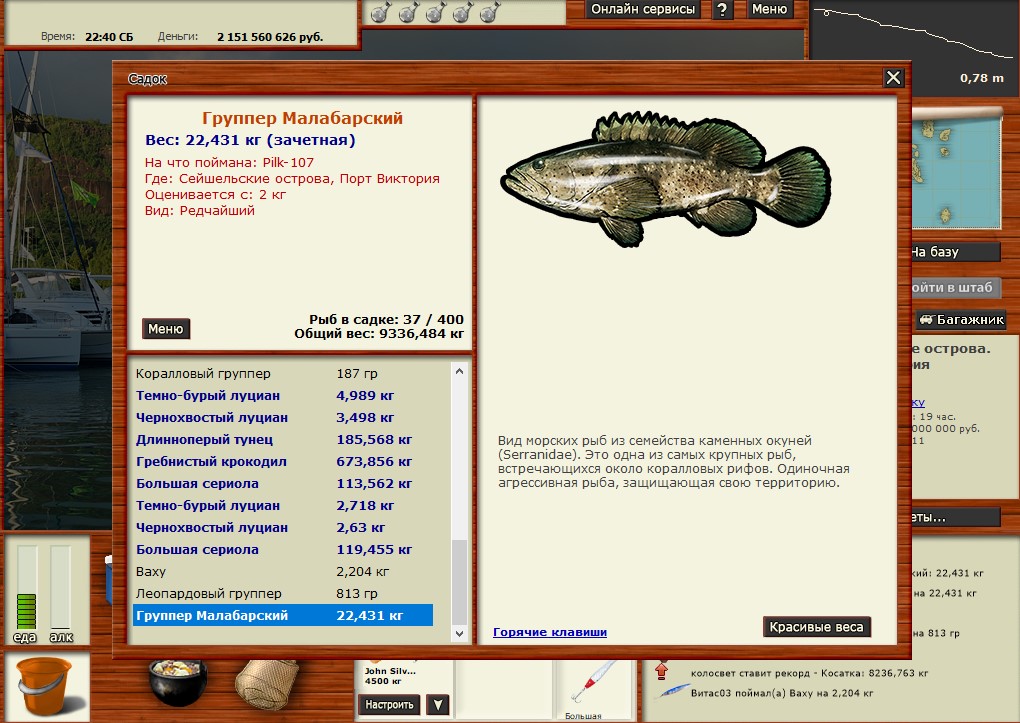Expand the dropdown arrow next to Настроить
This screenshot has height=723, width=1020.
(438, 705)
